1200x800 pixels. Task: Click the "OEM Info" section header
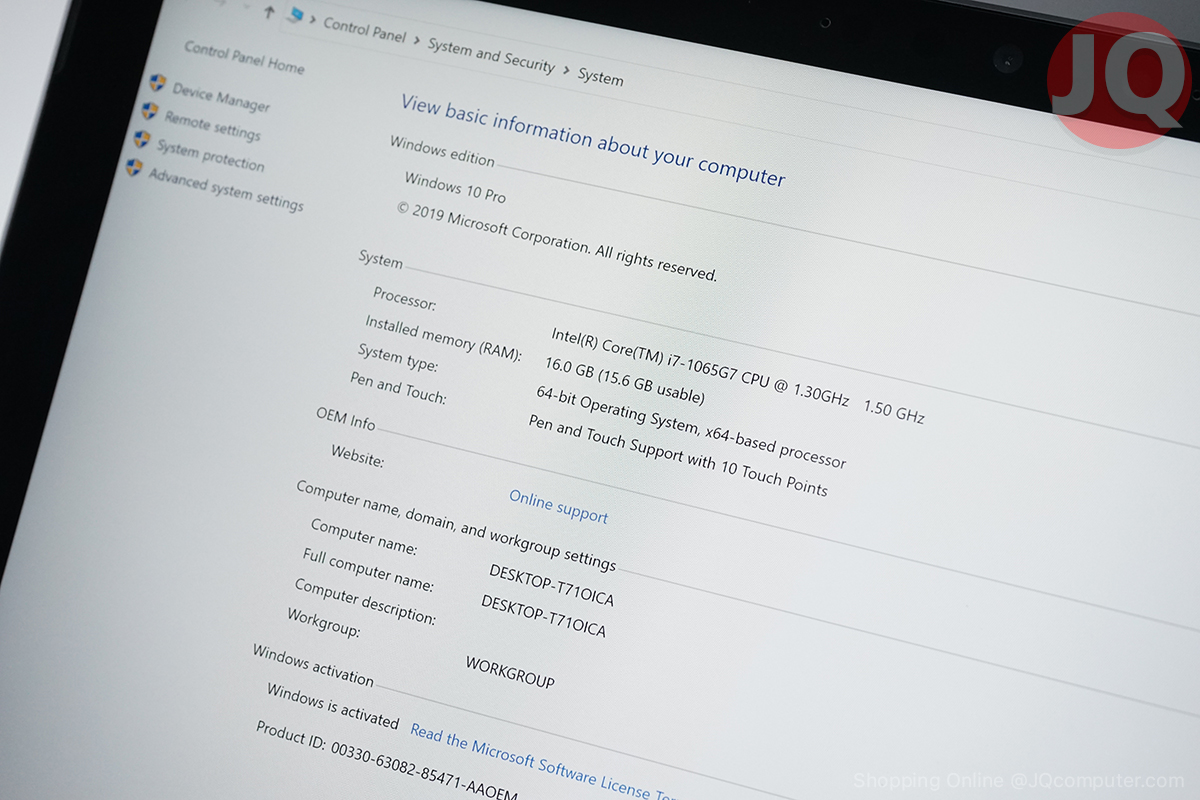pos(345,418)
